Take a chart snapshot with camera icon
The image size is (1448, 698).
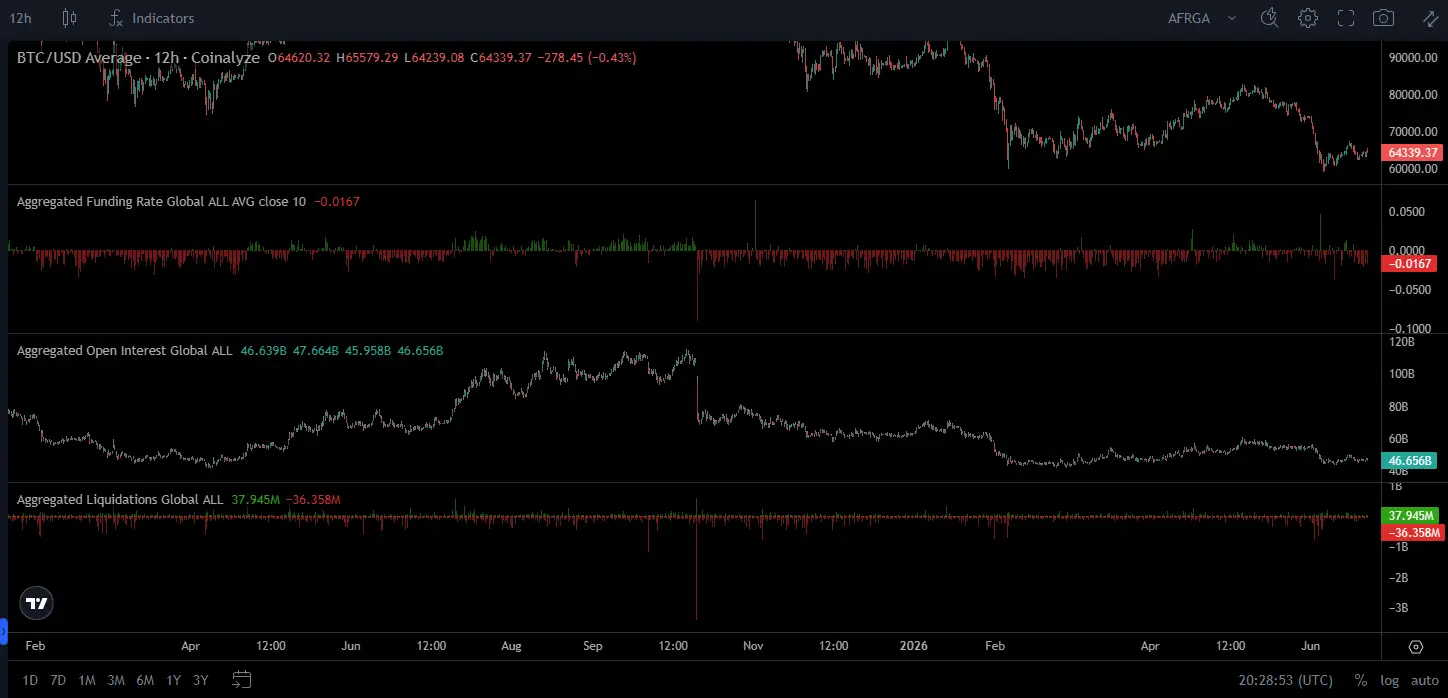pos(1384,18)
